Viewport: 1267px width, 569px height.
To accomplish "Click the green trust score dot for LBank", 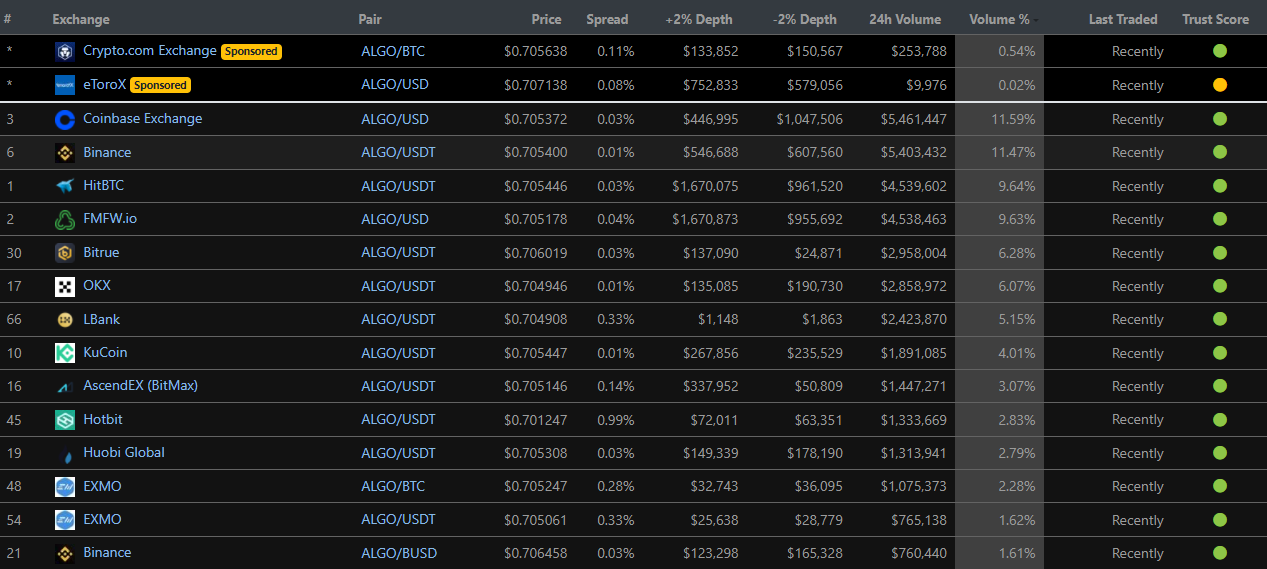I will [x=1219, y=319].
